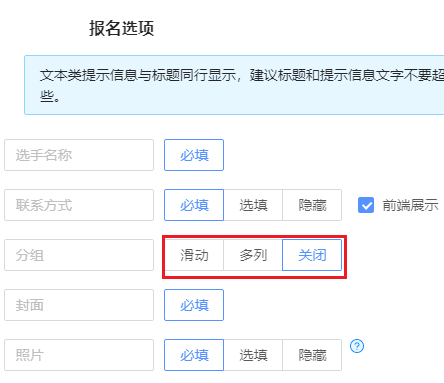Screen dimensions: 444x383
Task: Set 联系方式 to 隐藏
Action: (x=312, y=205)
